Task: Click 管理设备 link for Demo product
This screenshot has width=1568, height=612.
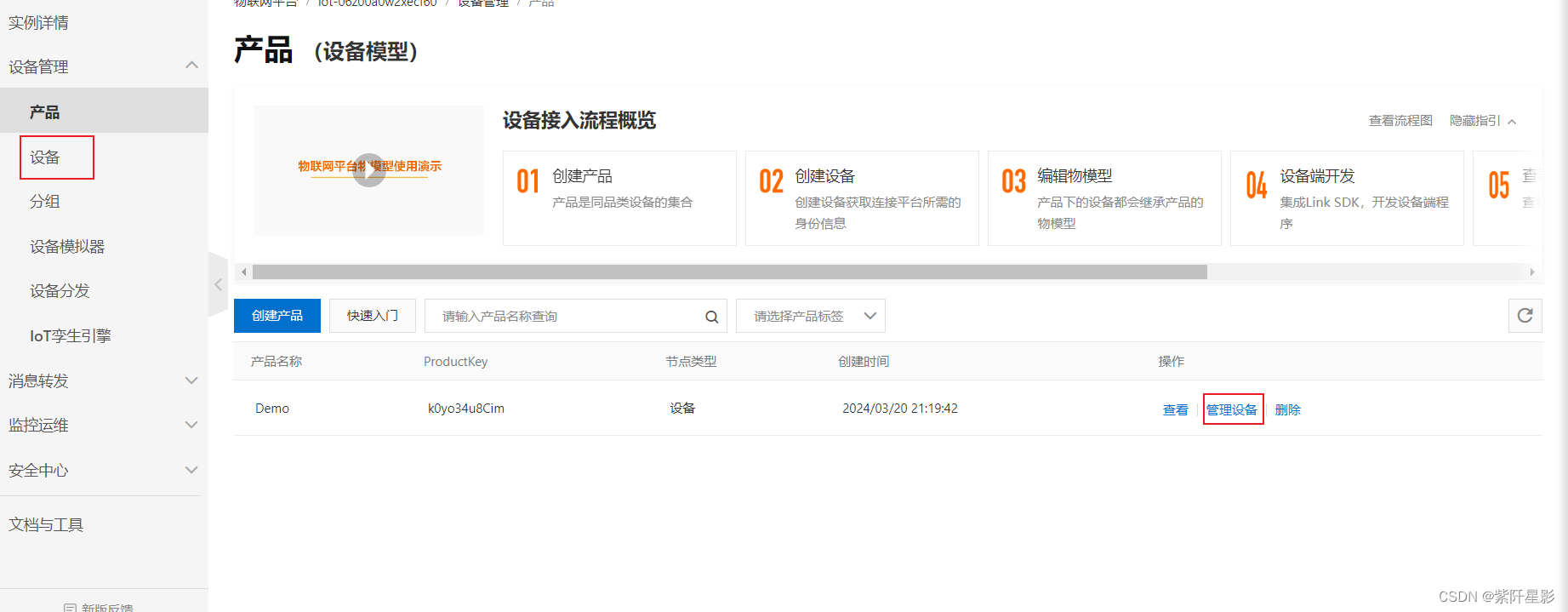Action: click(x=1233, y=409)
